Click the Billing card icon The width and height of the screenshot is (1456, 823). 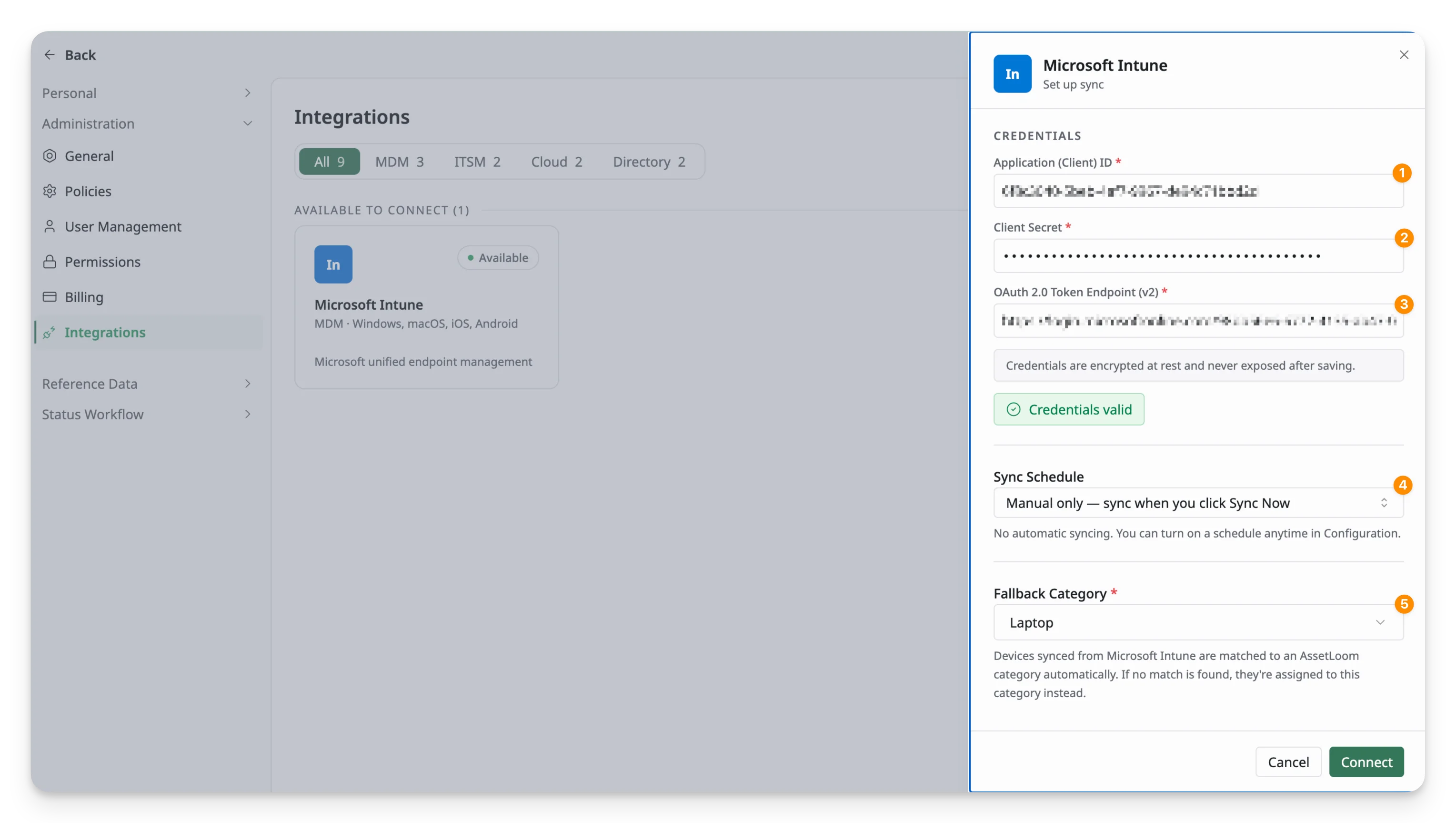50,297
